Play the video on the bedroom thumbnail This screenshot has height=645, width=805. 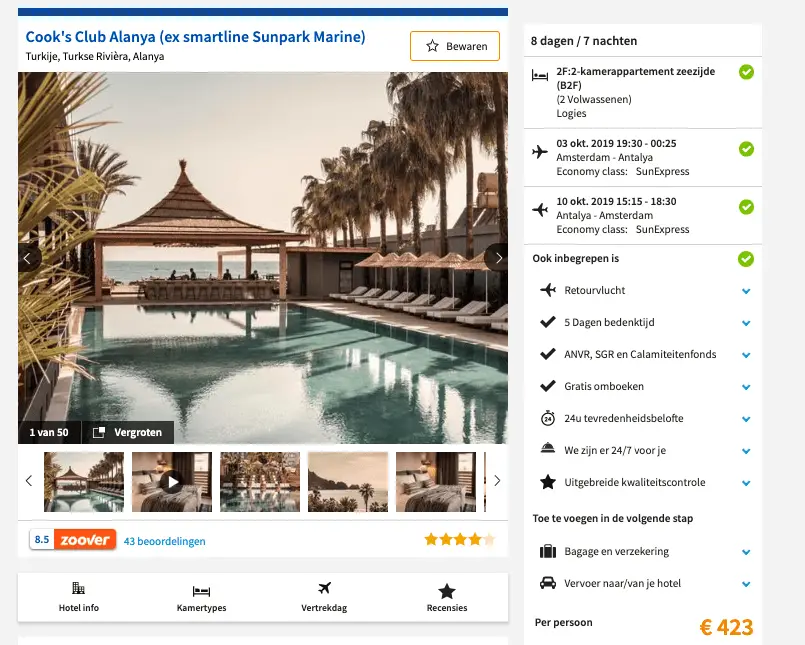pyautogui.click(x=172, y=482)
